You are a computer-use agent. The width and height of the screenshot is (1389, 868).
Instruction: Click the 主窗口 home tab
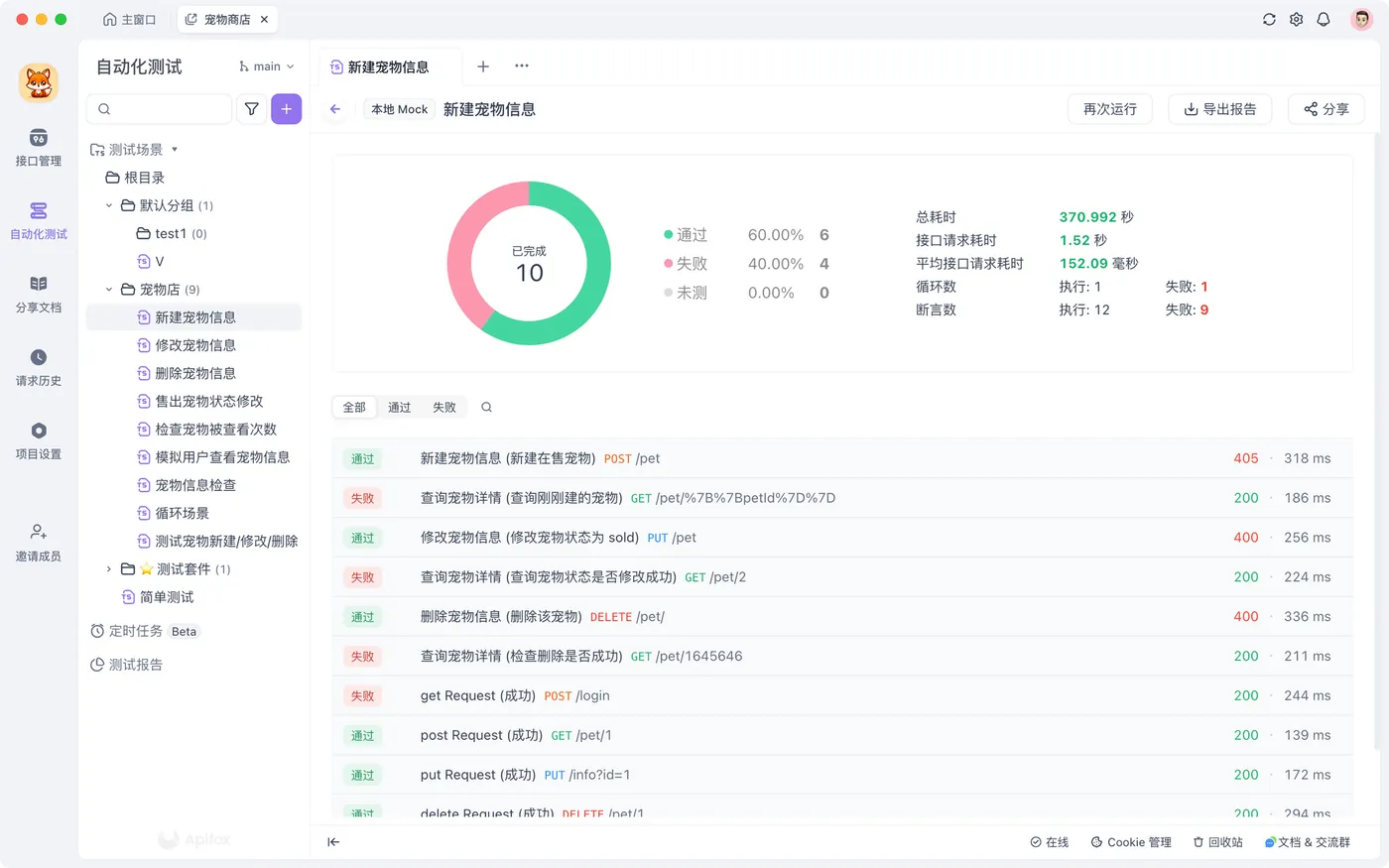[x=130, y=19]
